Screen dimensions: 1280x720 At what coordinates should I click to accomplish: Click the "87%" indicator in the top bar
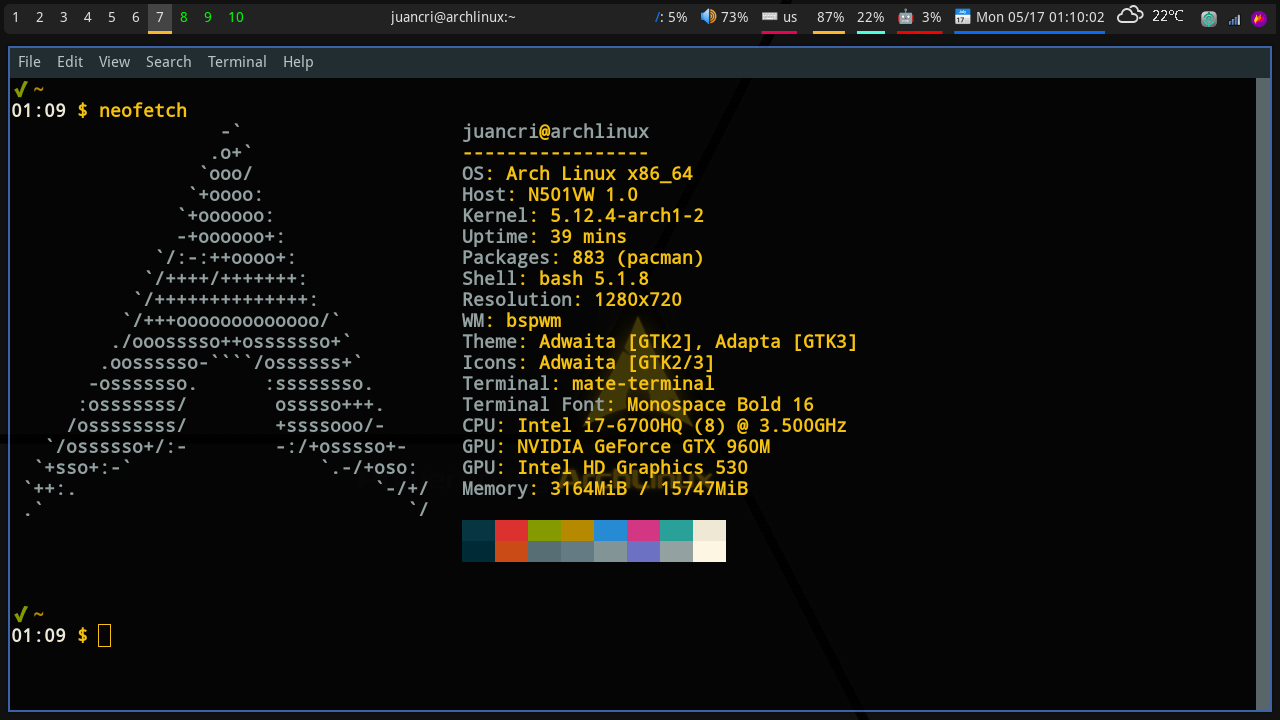coord(830,17)
